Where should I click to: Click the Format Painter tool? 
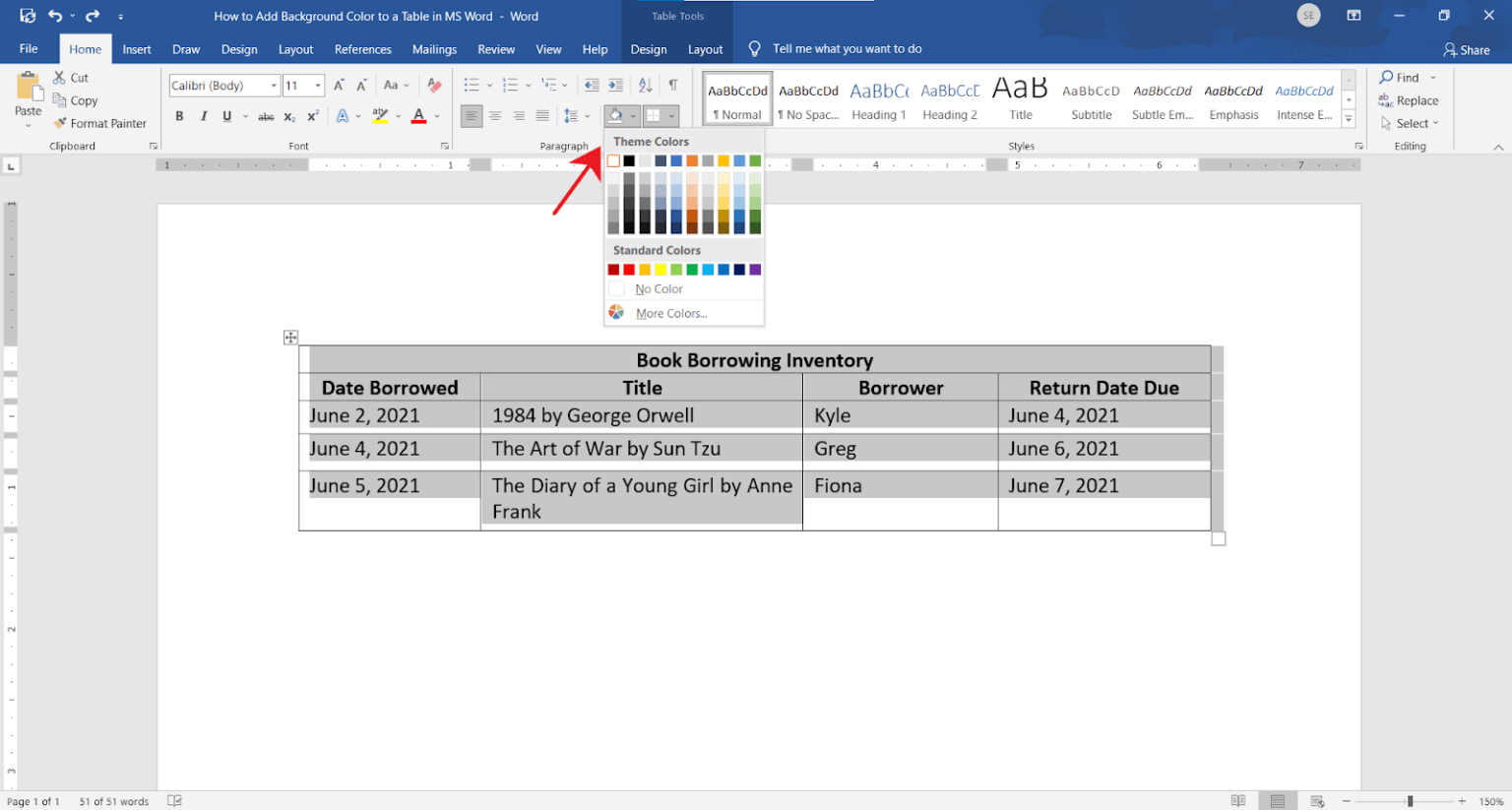(x=99, y=123)
